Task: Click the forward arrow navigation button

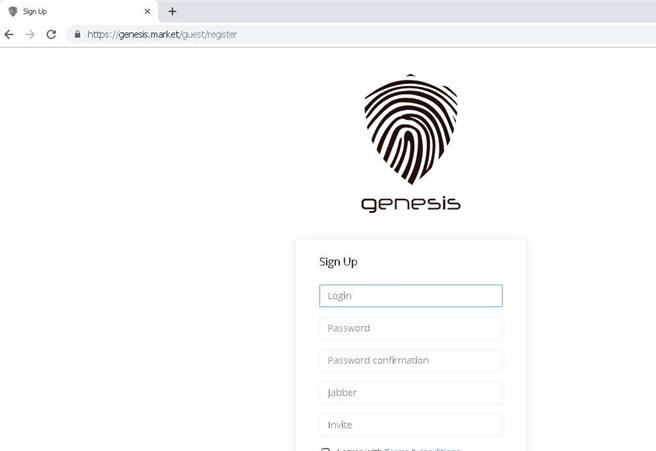Action: [x=30, y=34]
